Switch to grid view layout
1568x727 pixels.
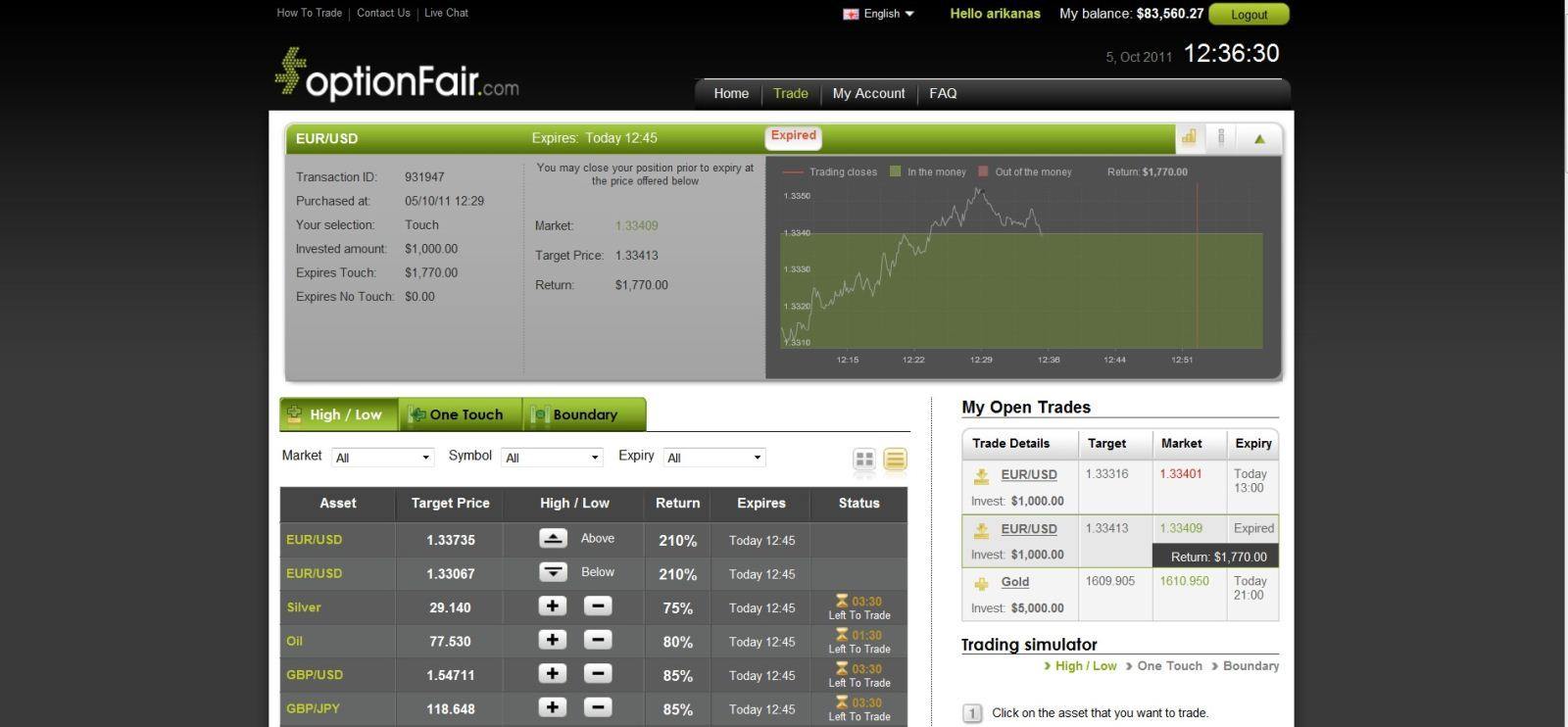point(864,459)
